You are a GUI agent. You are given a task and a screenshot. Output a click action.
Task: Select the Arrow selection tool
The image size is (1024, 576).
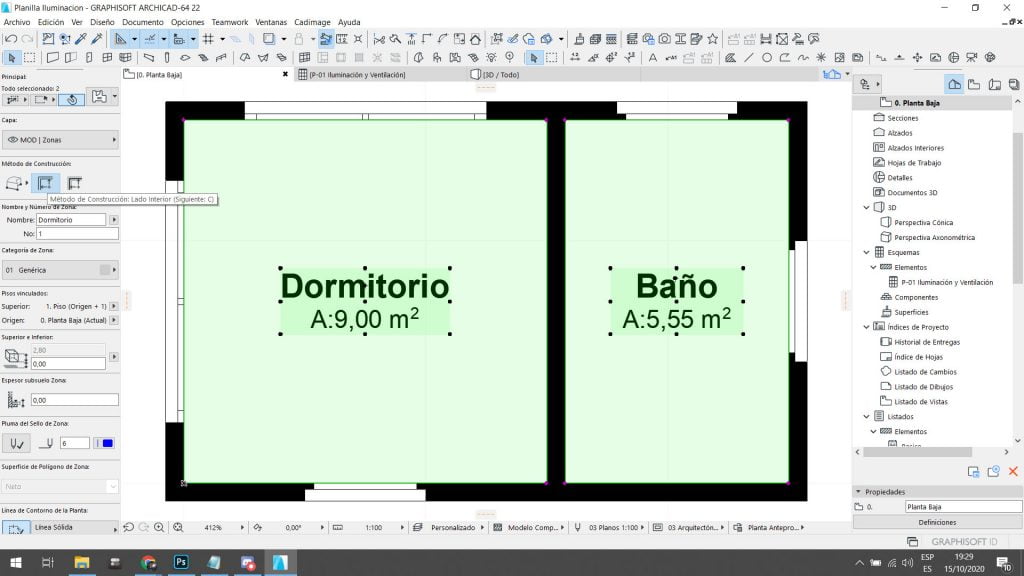[x=12, y=57]
